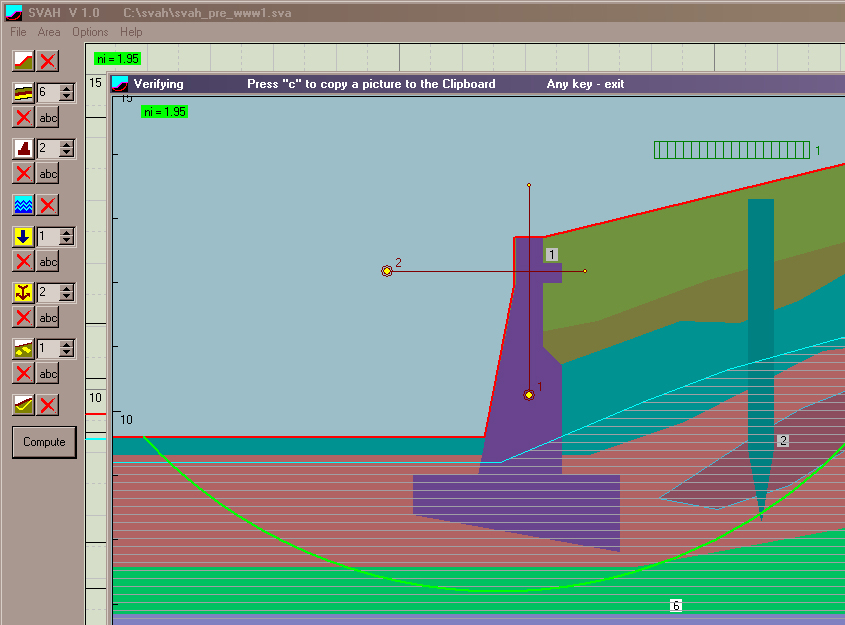The width and height of the screenshot is (845, 625).
Task: Click the red X below the load arrow icon
Action: coord(23,261)
